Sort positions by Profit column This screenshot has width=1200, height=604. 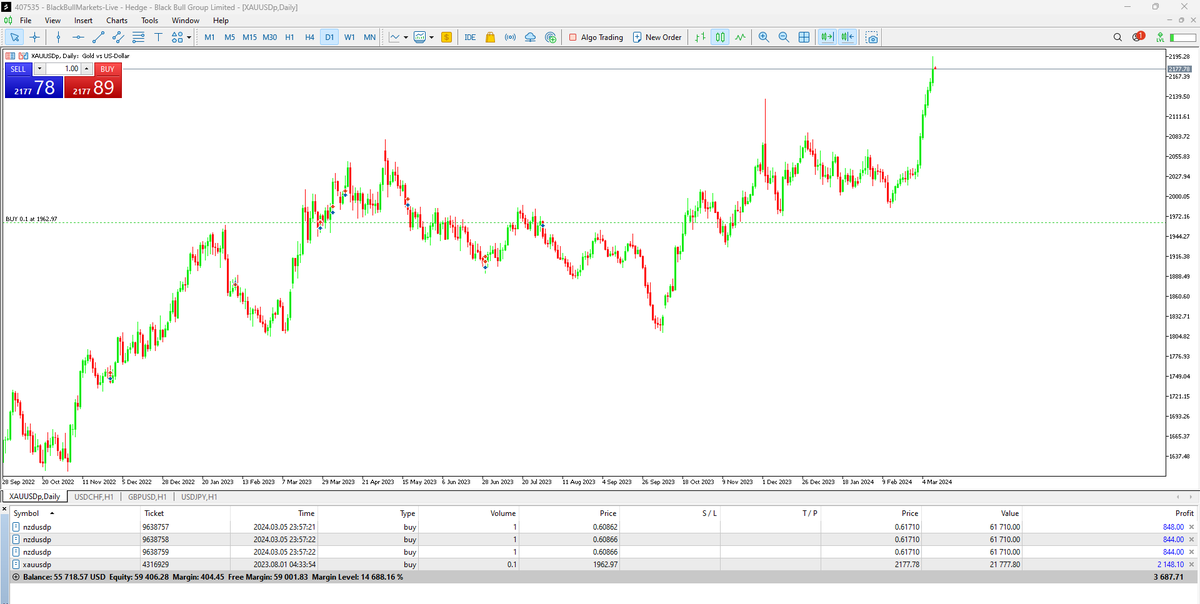click(x=1185, y=513)
